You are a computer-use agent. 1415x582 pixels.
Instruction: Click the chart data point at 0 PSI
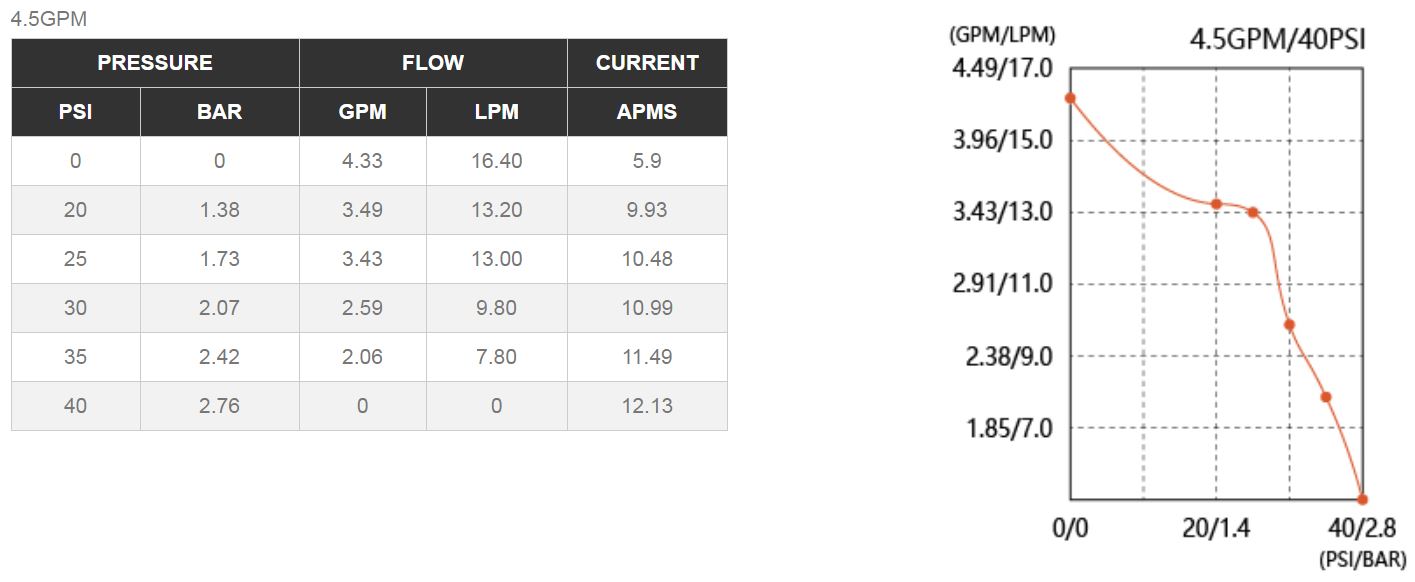pos(1070,98)
